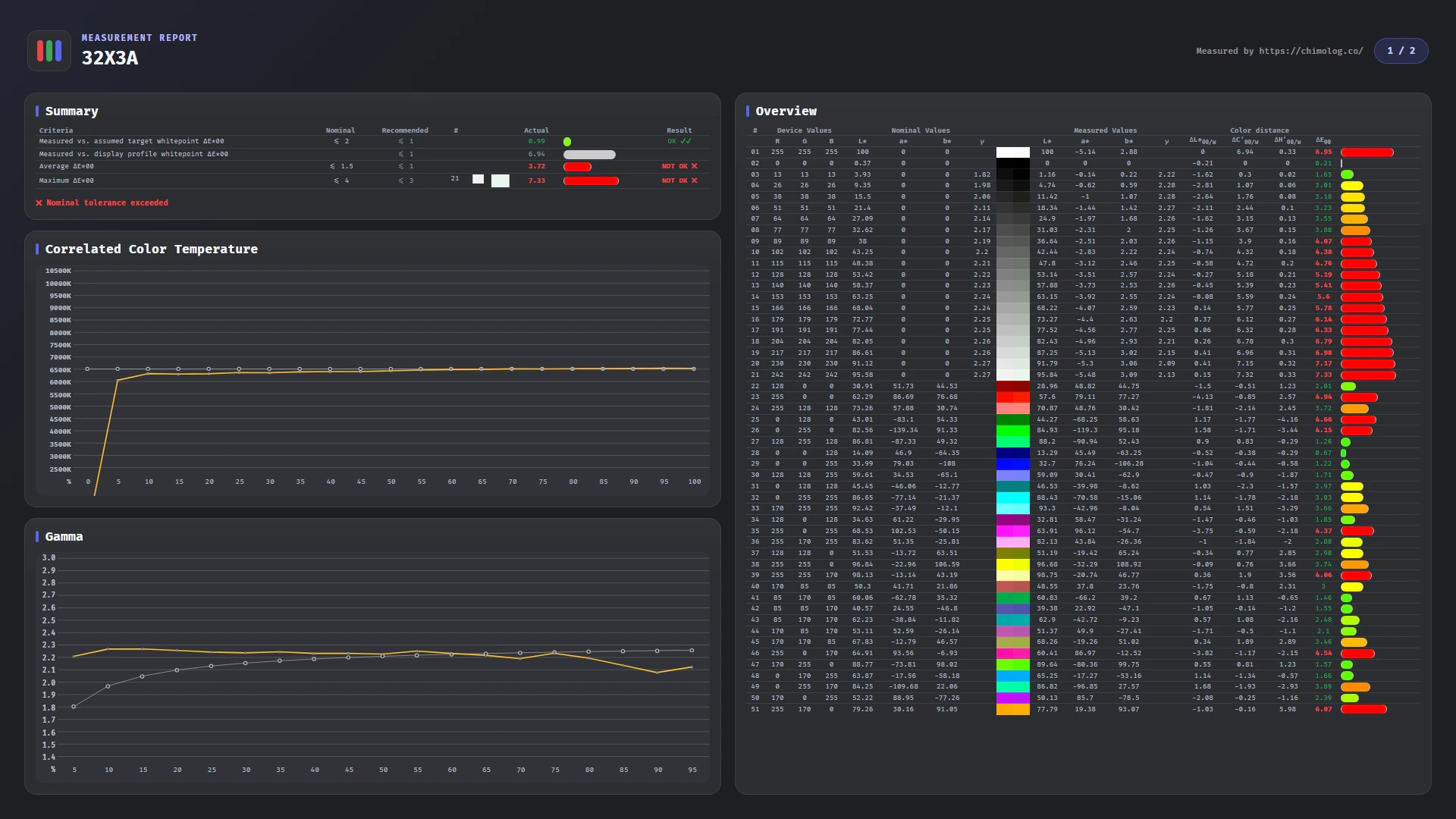1456x819 pixels.
Task: Click the color temperature data point at 100%
Action: pyautogui.click(x=694, y=369)
